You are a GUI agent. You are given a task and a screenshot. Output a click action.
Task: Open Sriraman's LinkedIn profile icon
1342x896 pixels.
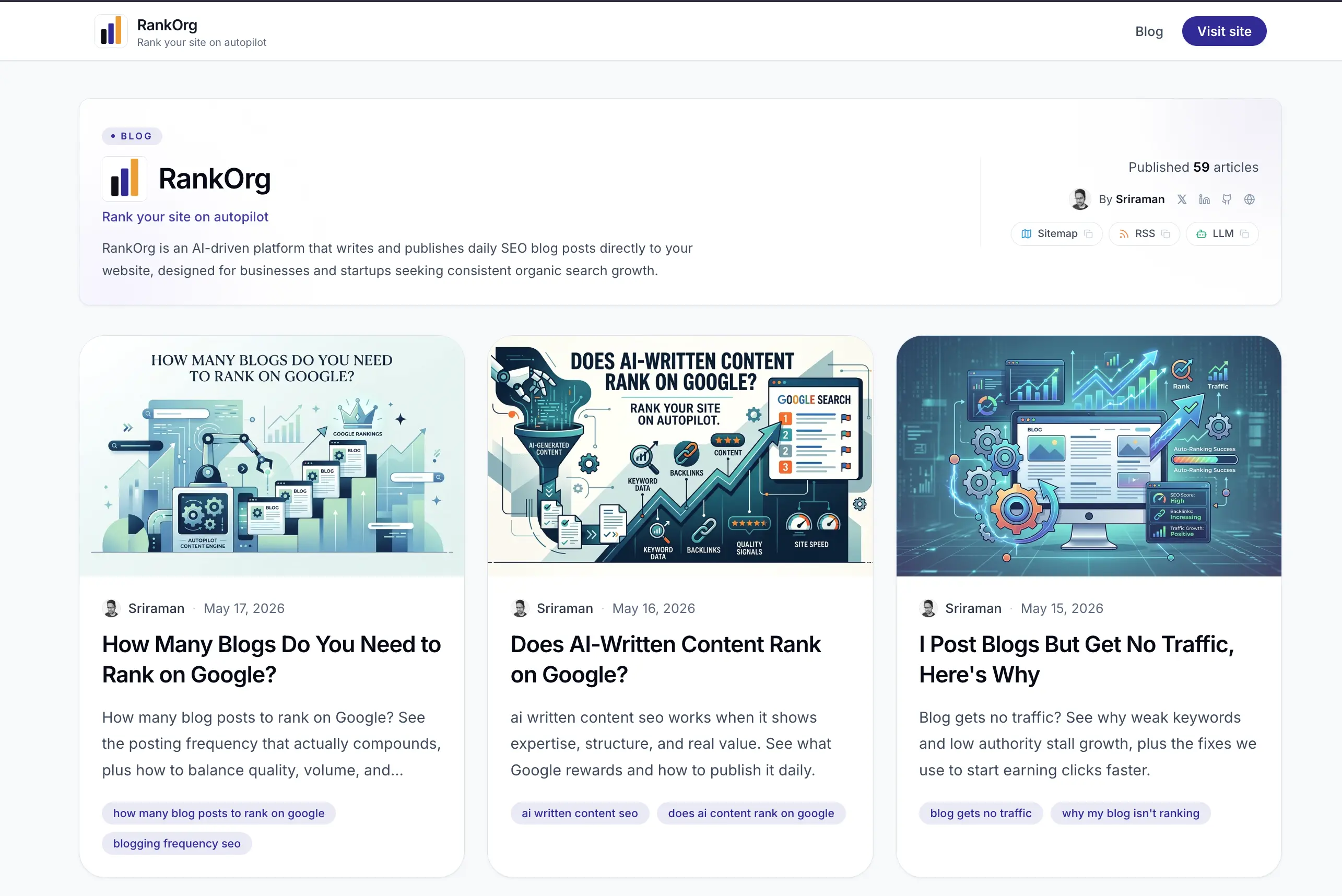(1204, 199)
